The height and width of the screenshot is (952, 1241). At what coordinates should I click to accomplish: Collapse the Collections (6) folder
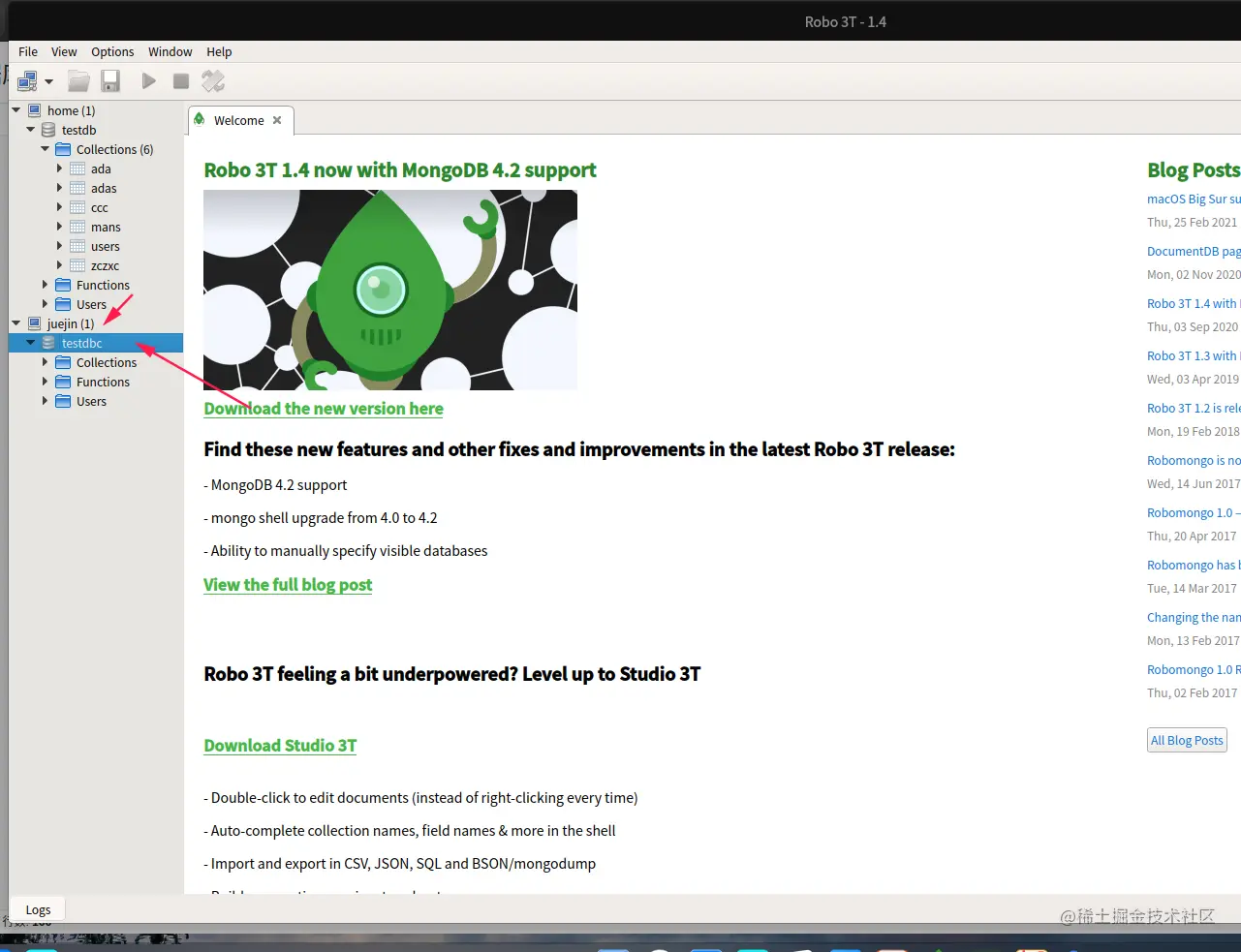(x=46, y=149)
